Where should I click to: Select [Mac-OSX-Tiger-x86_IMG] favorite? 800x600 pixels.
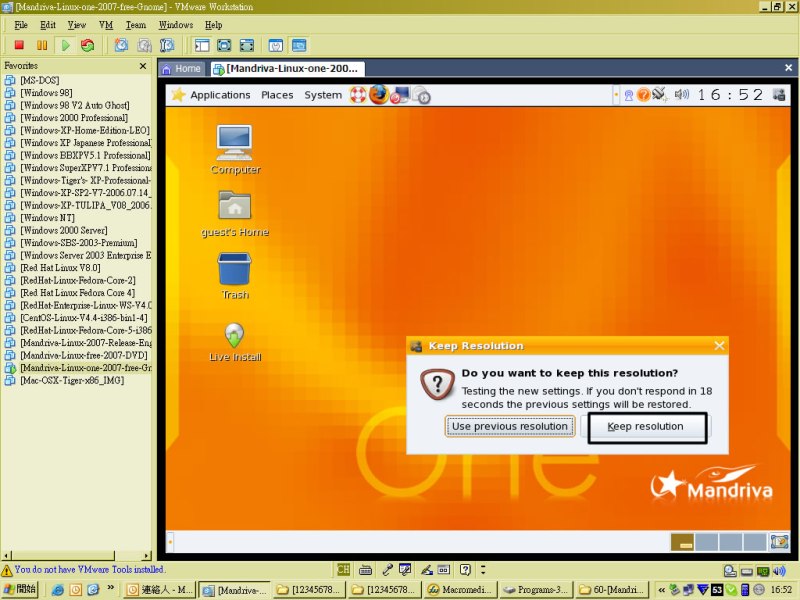[72, 381]
